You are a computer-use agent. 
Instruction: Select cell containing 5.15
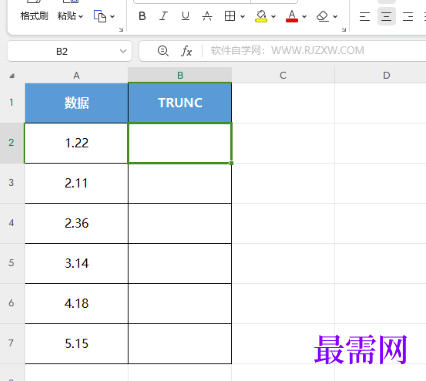(76, 343)
